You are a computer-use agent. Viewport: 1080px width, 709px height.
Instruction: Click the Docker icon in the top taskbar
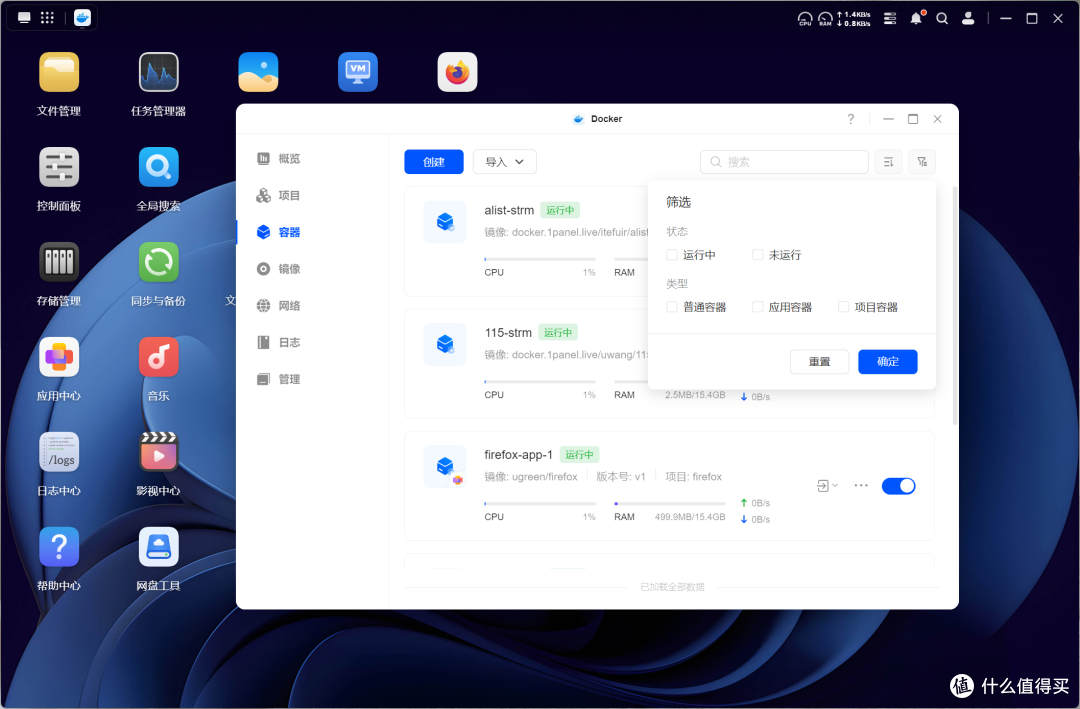tap(82, 18)
